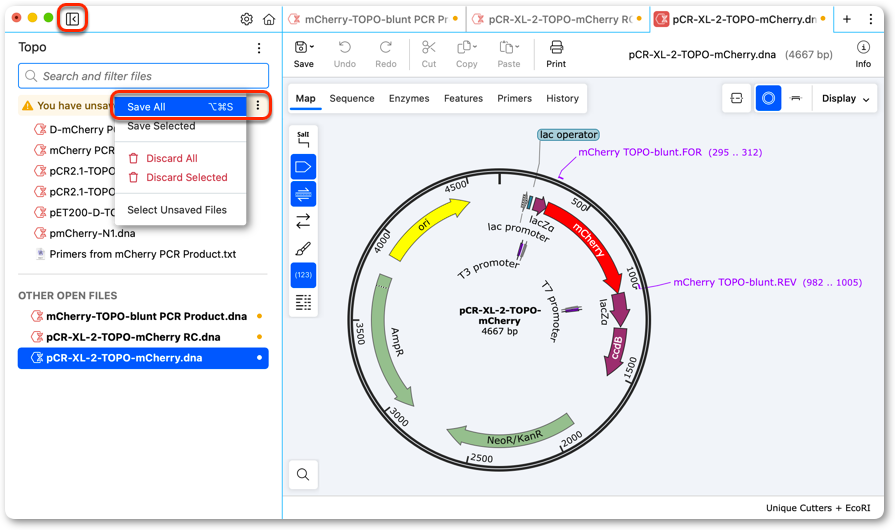Choose Discard All from the menu
Viewport: 895px width, 530px height.
point(180,159)
